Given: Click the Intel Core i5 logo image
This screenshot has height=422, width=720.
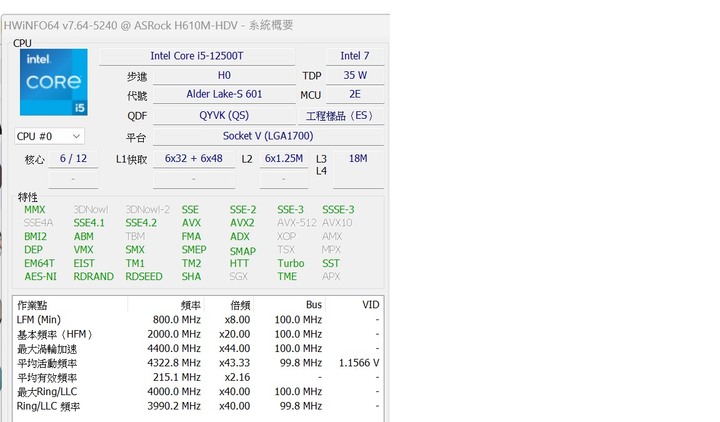Looking at the screenshot, I should (x=54, y=82).
